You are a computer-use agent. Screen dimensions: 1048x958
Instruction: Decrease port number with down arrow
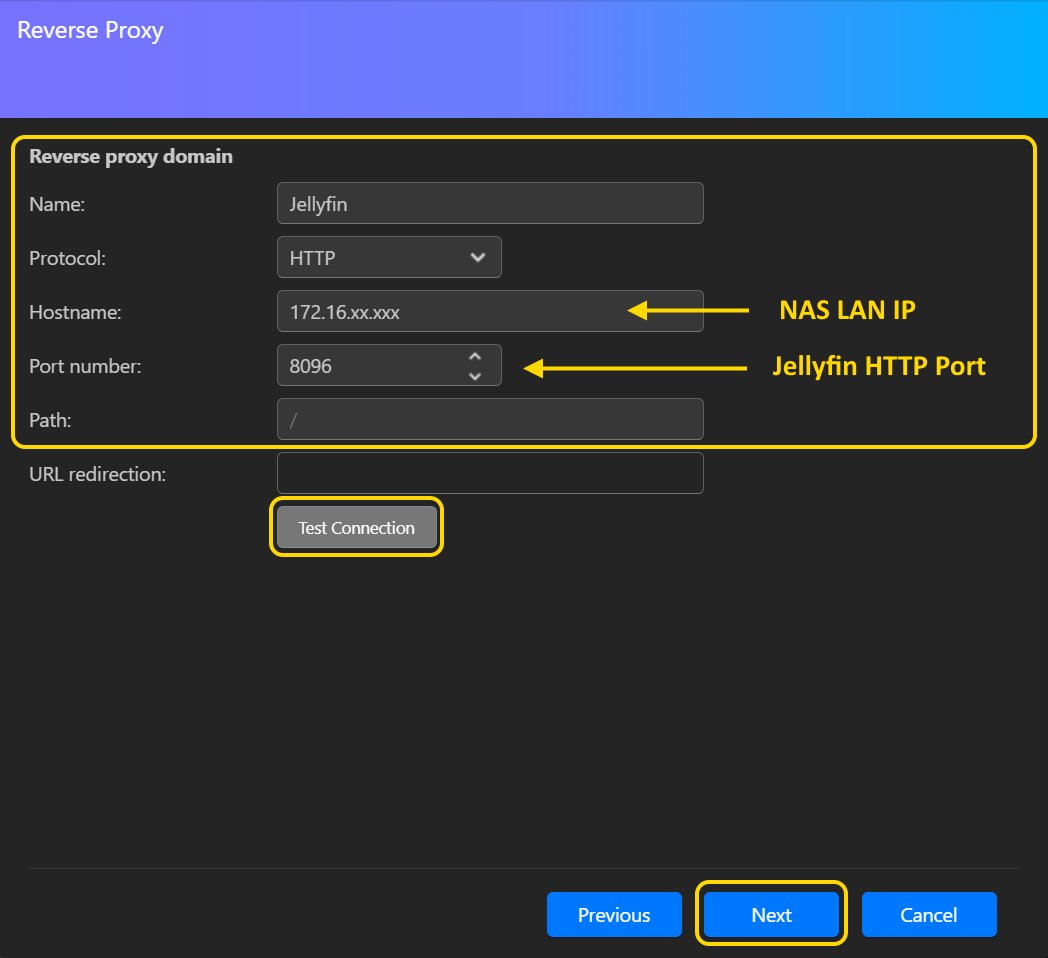click(475, 376)
